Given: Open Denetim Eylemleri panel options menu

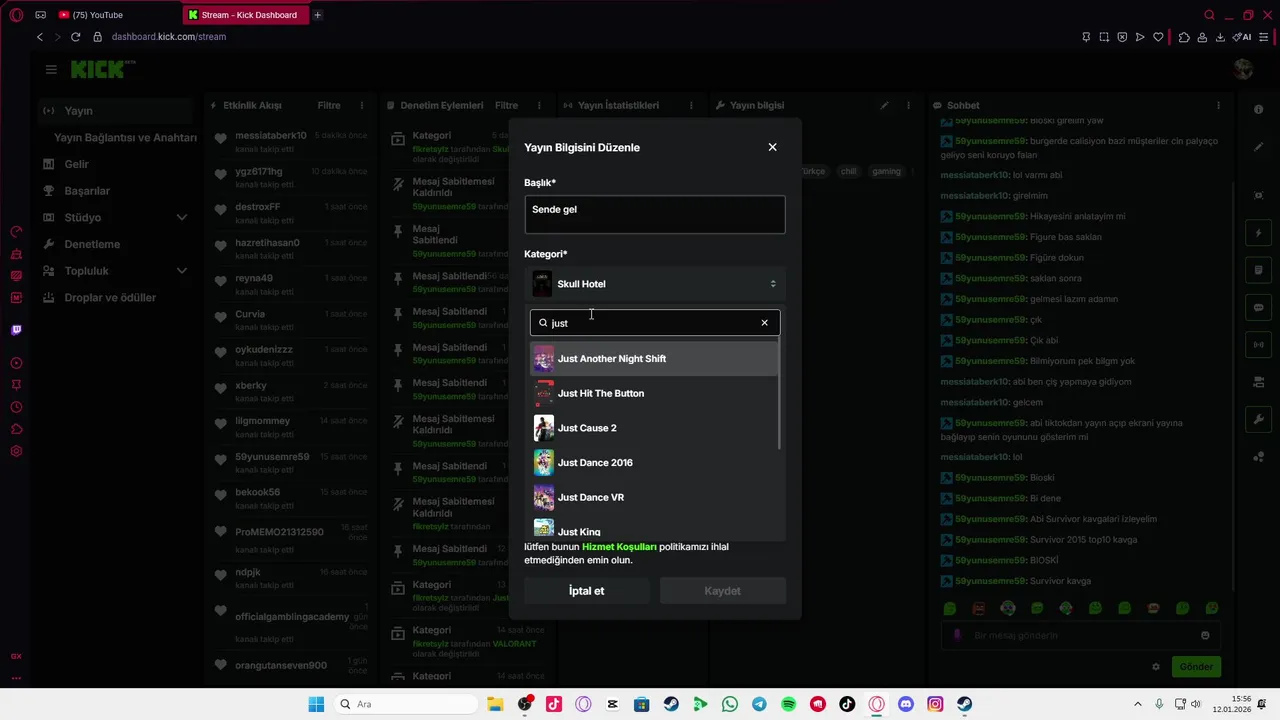Looking at the screenshot, I should [539, 105].
